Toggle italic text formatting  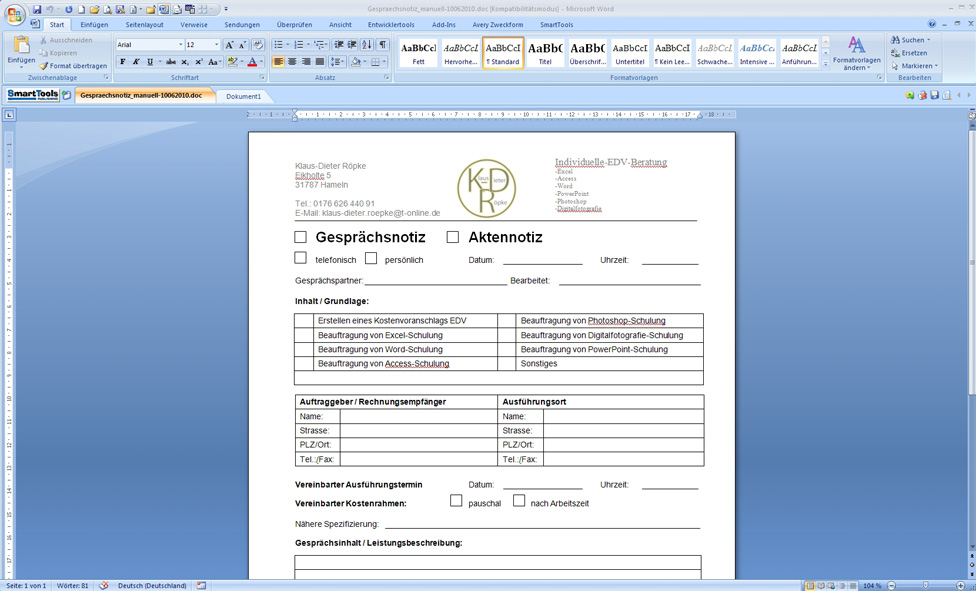pyautogui.click(x=136, y=62)
